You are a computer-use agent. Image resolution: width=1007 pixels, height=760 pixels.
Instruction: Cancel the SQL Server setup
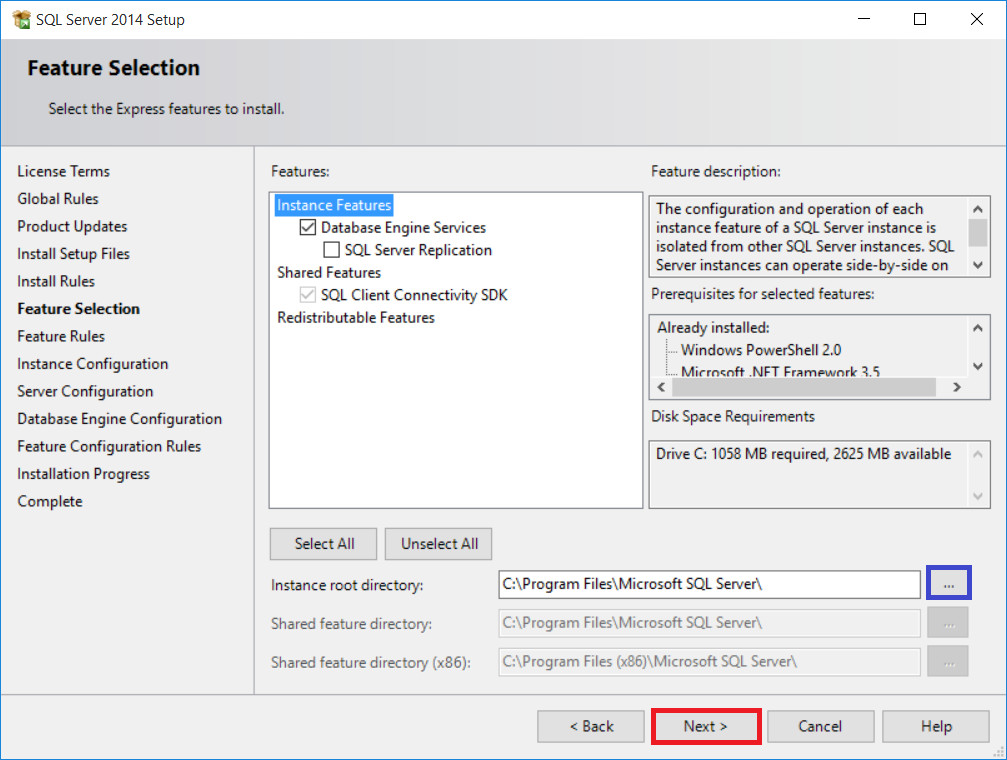[820, 727]
